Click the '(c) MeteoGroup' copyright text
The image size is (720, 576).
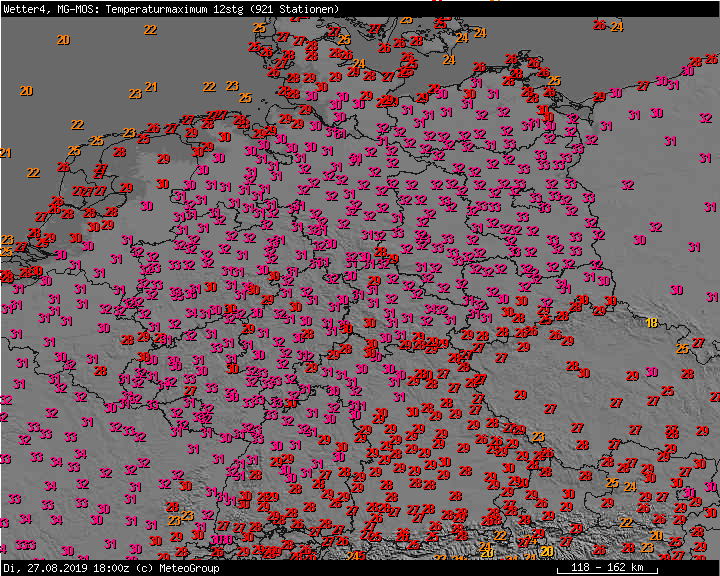(x=177, y=568)
